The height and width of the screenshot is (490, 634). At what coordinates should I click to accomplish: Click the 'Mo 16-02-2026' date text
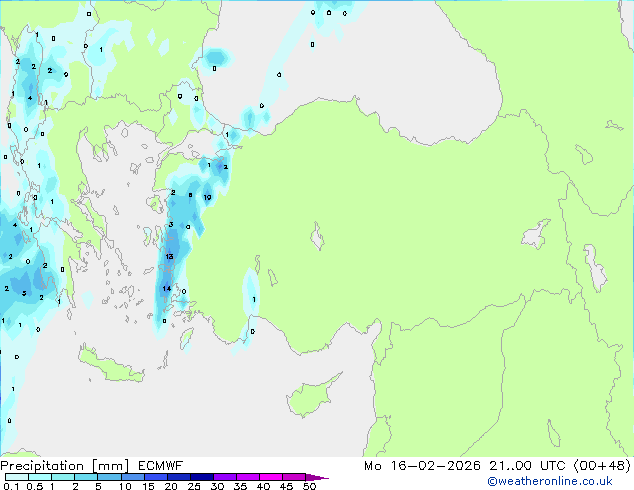tap(422, 466)
